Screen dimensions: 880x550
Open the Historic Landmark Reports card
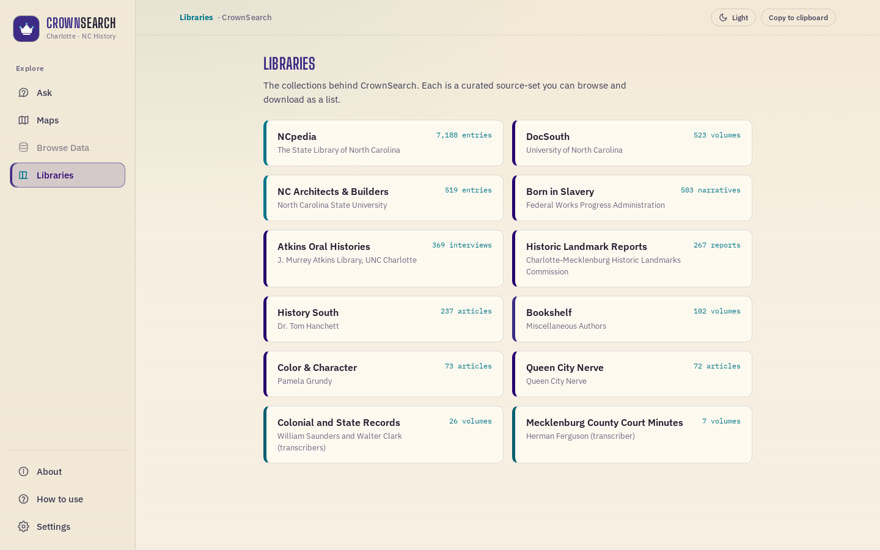tap(632, 259)
